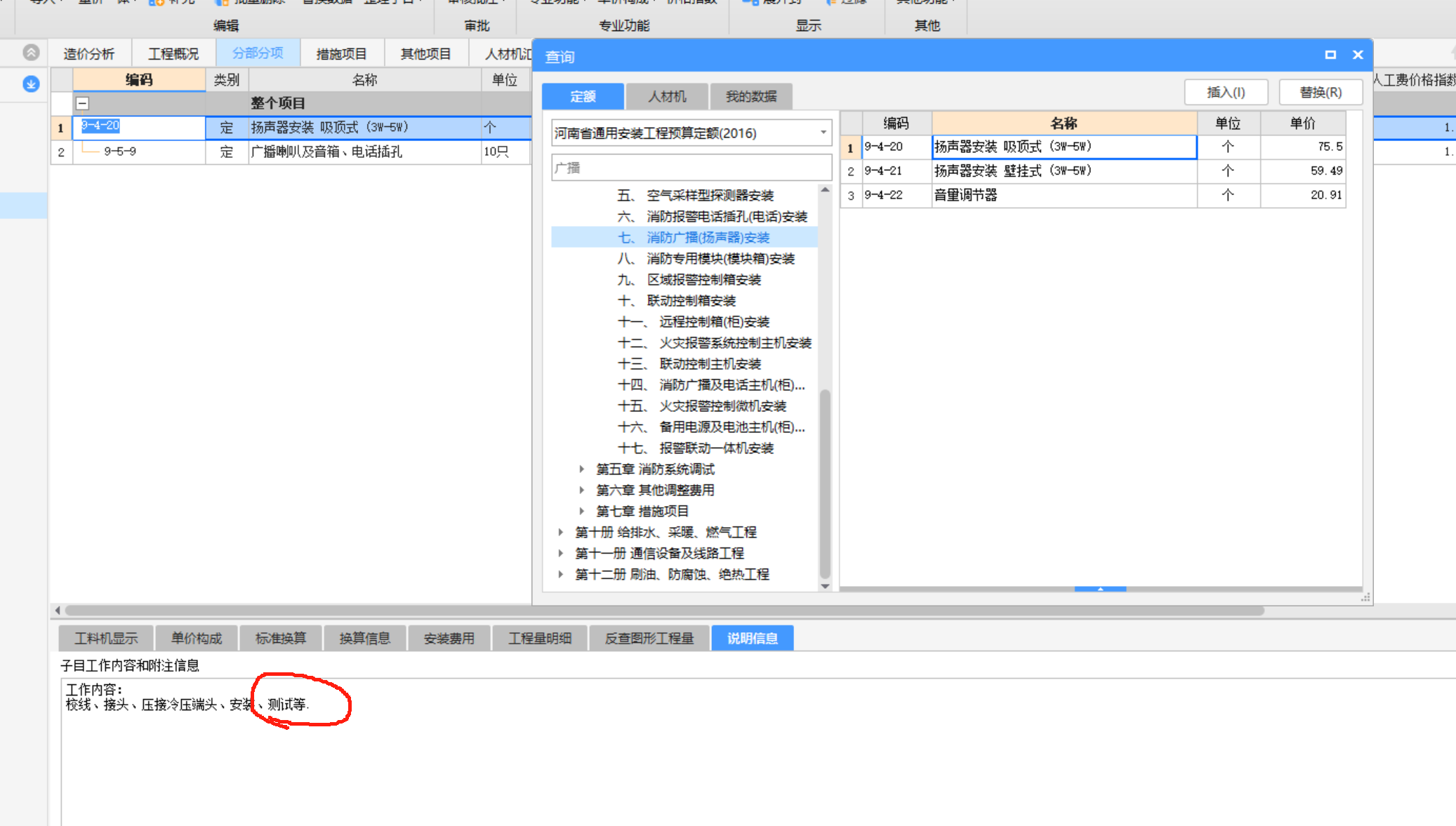This screenshot has height=826, width=1456.
Task: Click the 单价 column header in results
Action: pos(1302,123)
